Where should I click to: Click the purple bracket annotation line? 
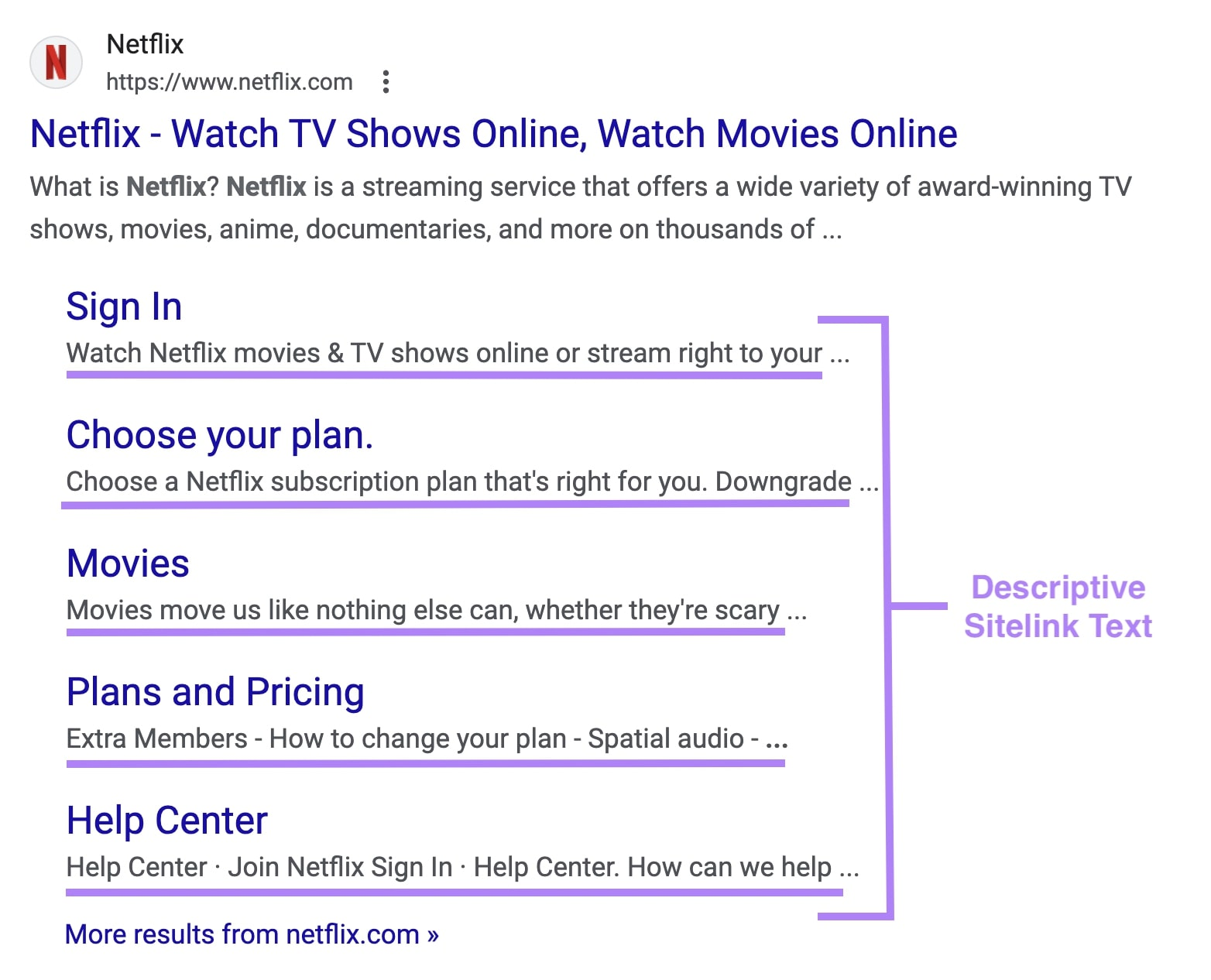(x=887, y=607)
